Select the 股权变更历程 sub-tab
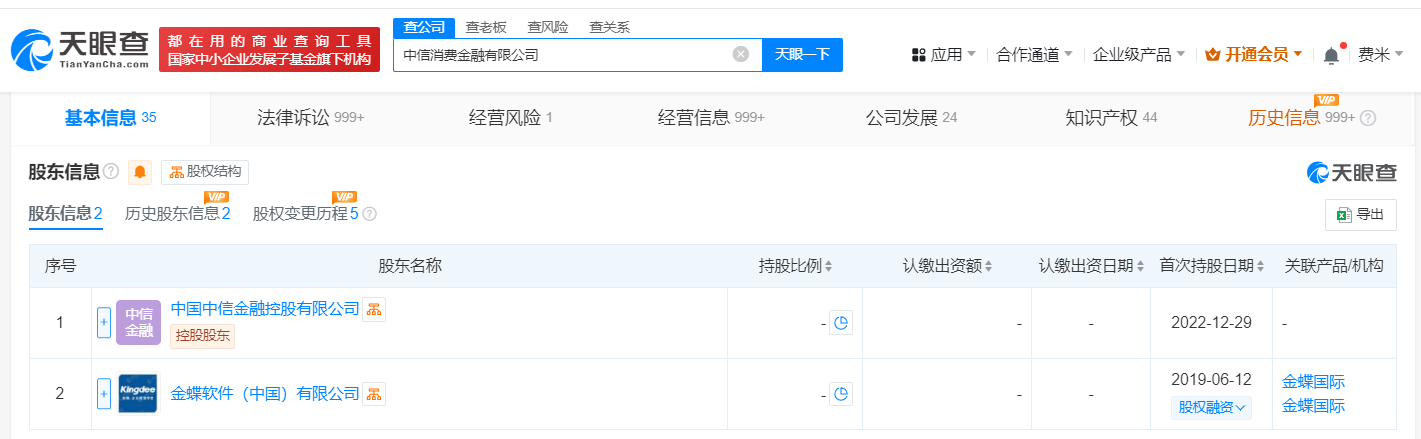The height and width of the screenshot is (439, 1421). pyautogui.click(x=305, y=213)
